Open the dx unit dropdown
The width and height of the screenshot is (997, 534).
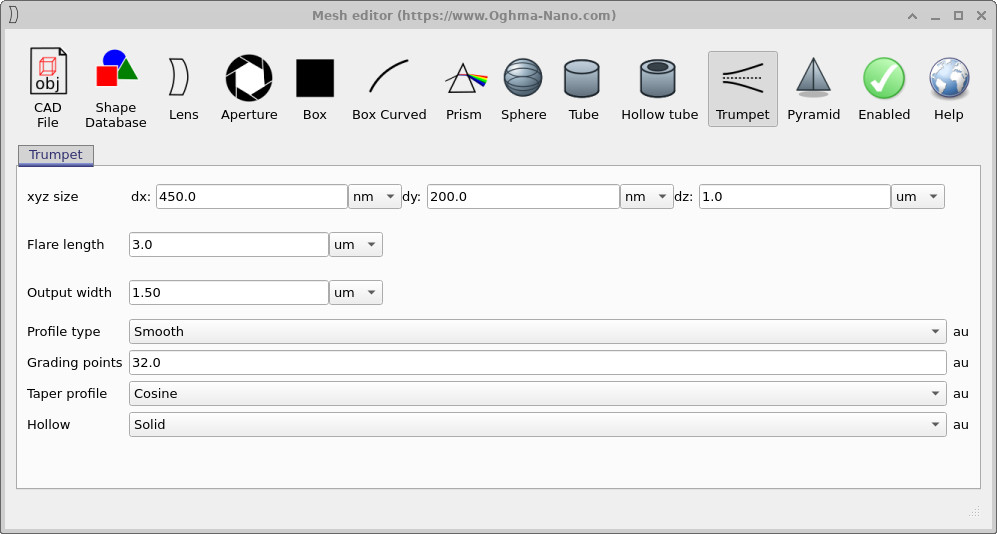[375, 196]
